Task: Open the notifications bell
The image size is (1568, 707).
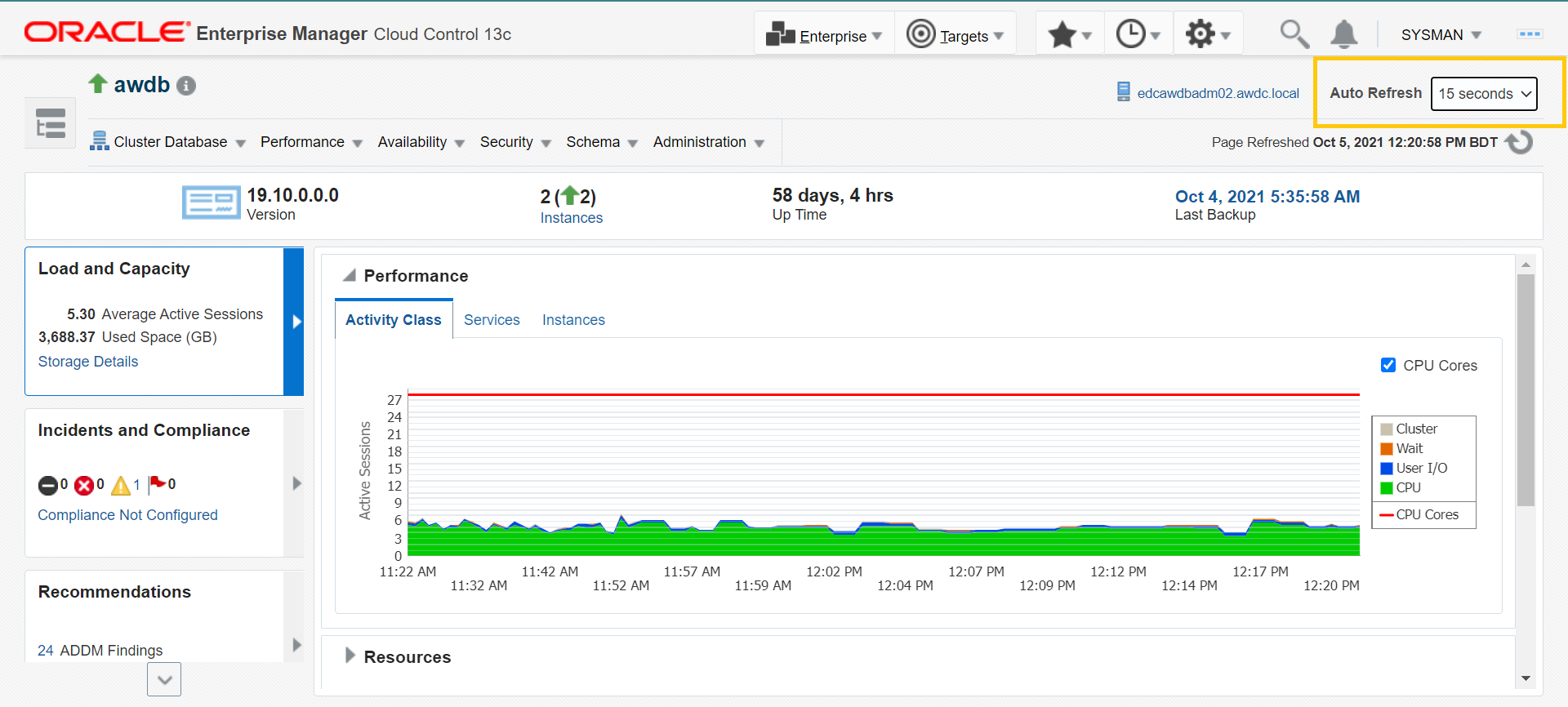Action: (x=1343, y=34)
